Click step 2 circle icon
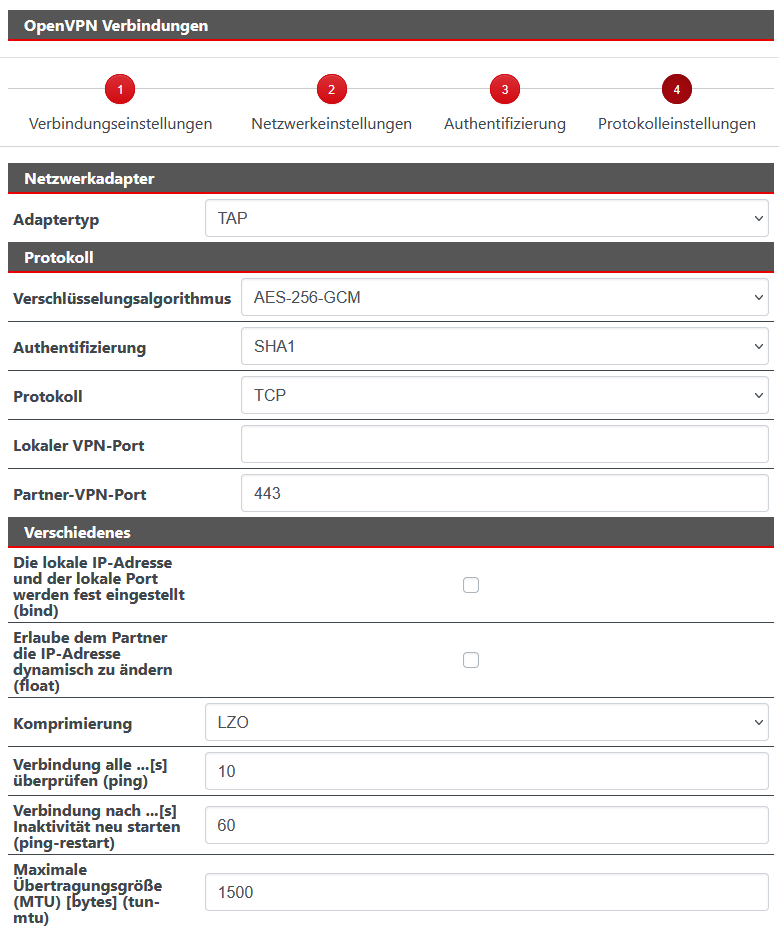Screen dimensions: 779x927 pyautogui.click(x=331, y=90)
